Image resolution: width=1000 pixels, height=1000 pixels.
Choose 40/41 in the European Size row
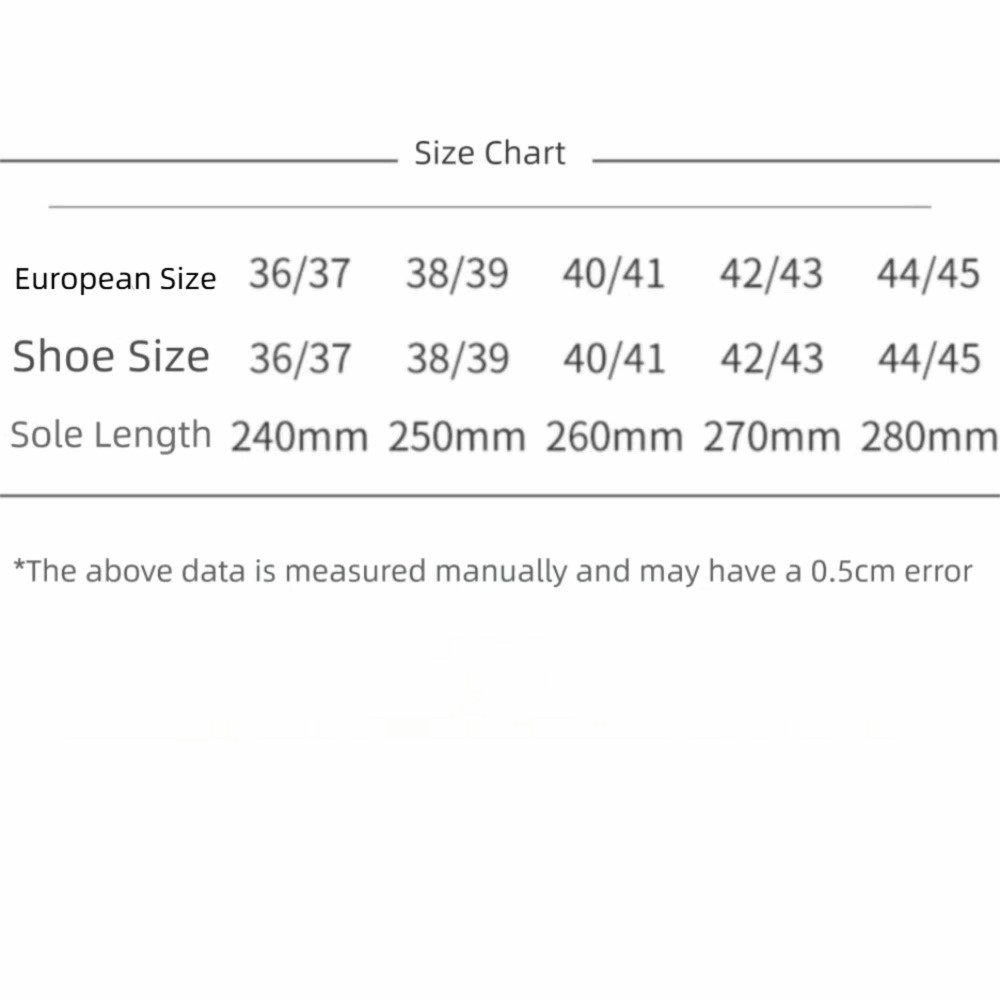pyautogui.click(x=613, y=274)
